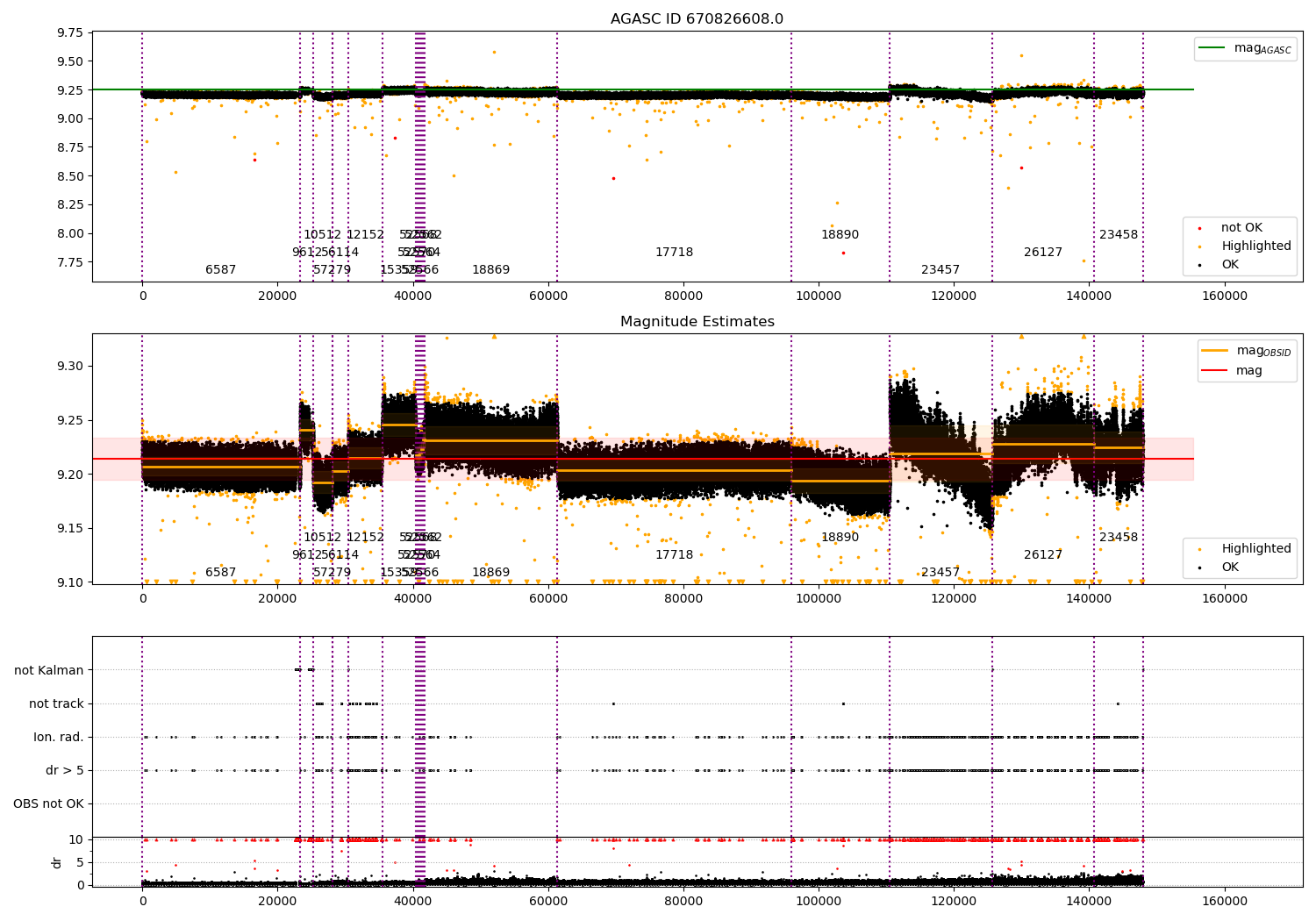The height and width of the screenshot is (921, 1316).
Task: Click the orange line sample beside mag OBSID
Action: pos(1215,351)
